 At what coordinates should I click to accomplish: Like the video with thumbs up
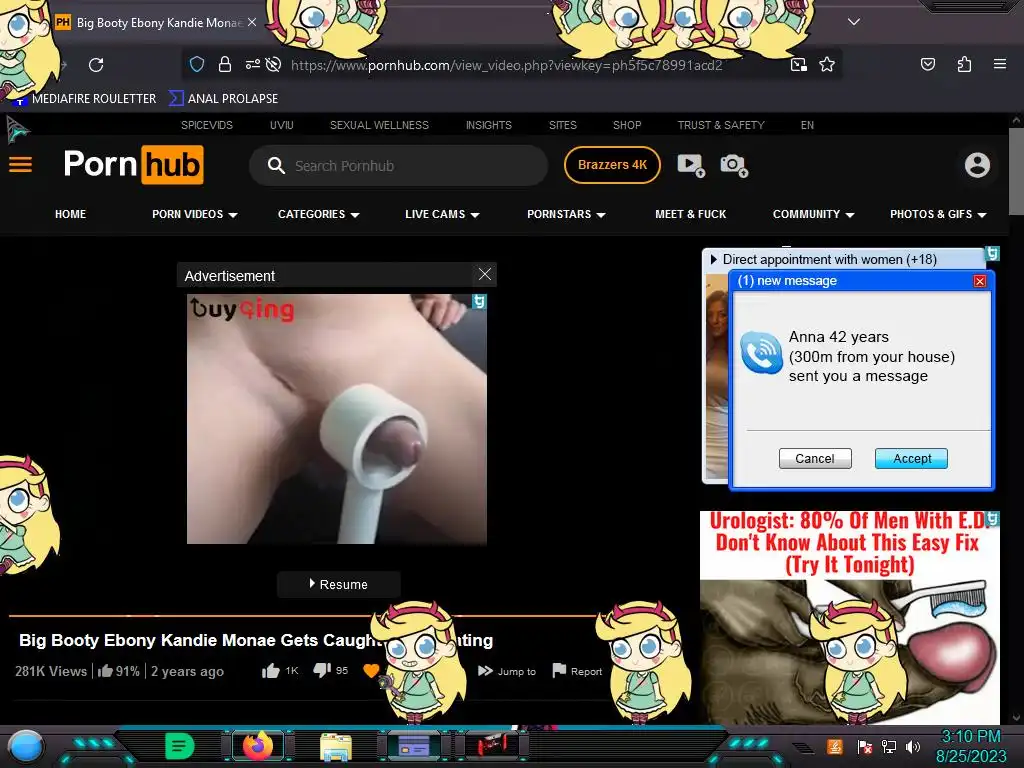click(270, 671)
